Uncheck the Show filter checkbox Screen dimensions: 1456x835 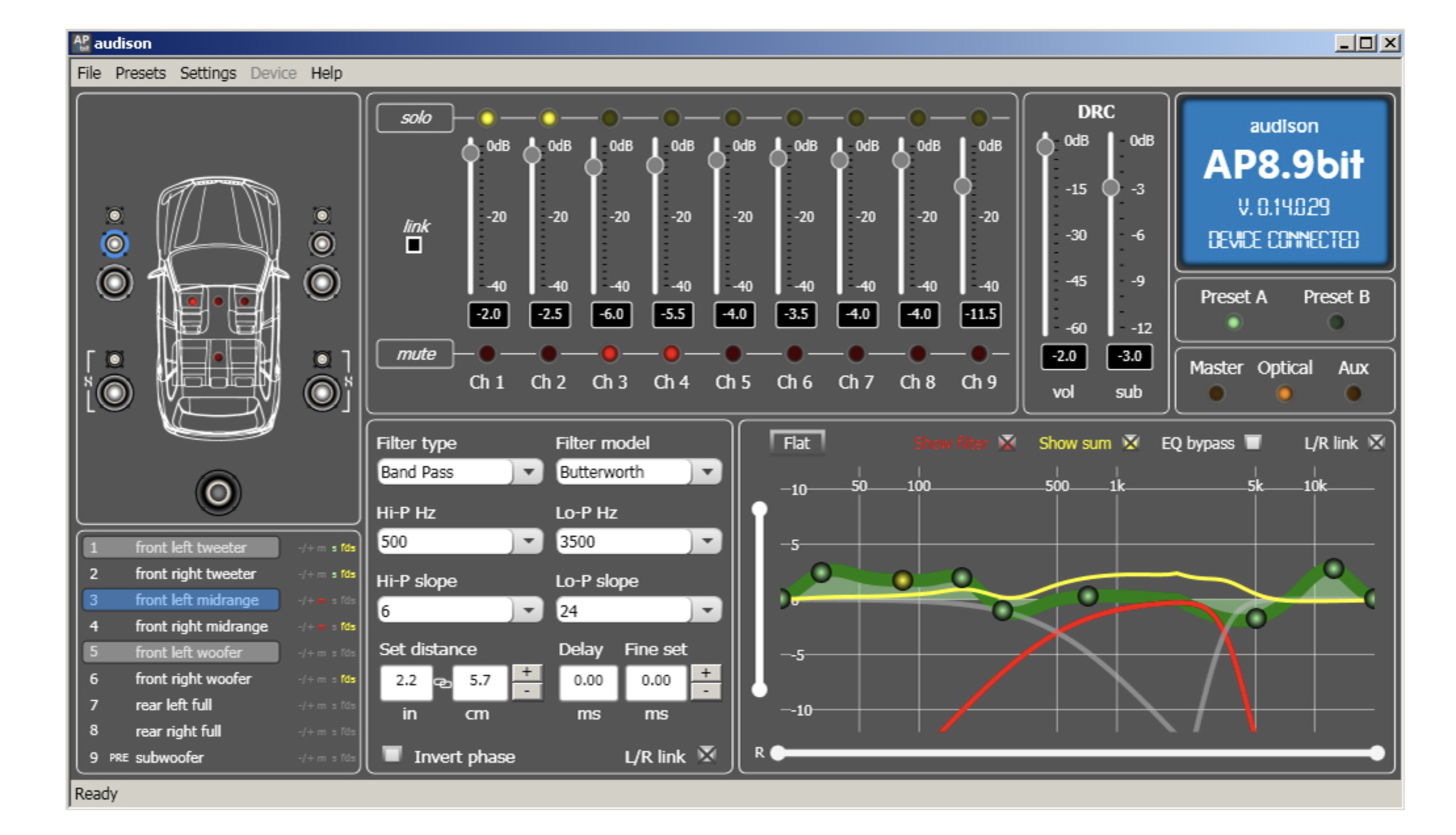(x=1007, y=443)
